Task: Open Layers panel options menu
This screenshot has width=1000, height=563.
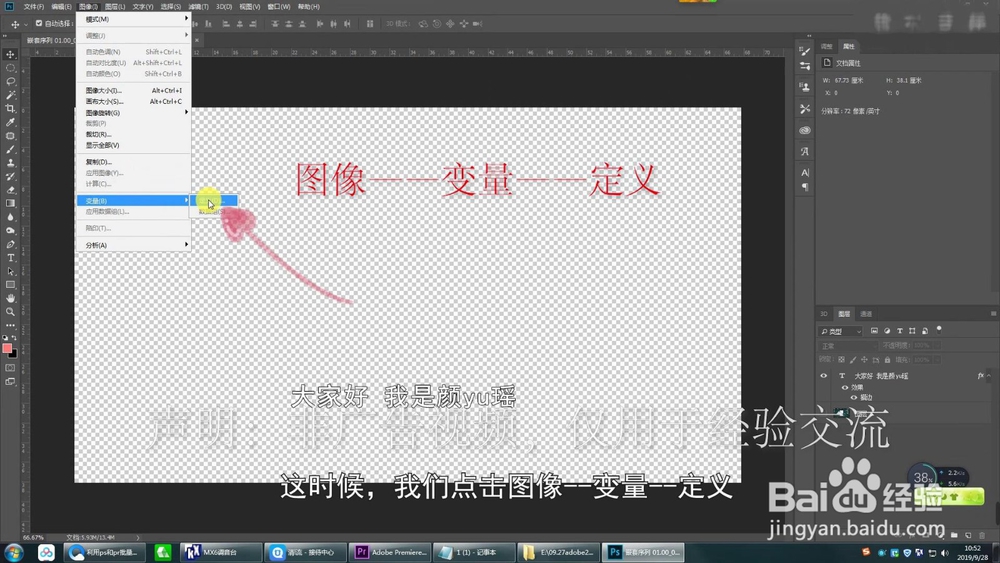Action: tap(993, 314)
